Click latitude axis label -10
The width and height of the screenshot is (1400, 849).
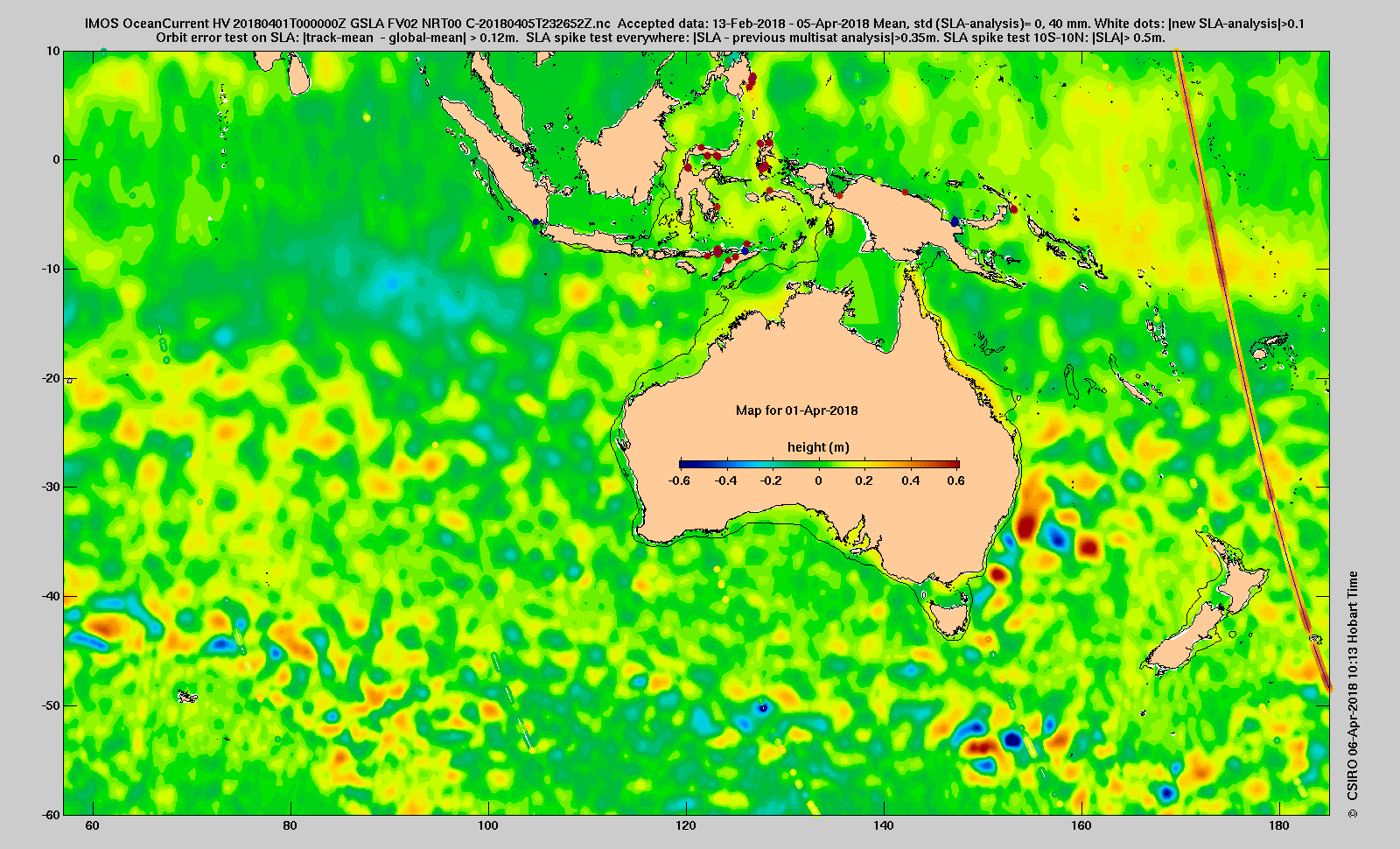click(52, 269)
